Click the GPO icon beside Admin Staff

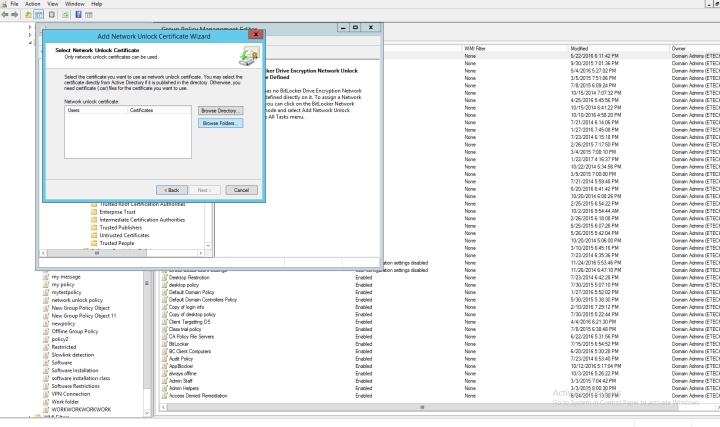[164, 381]
